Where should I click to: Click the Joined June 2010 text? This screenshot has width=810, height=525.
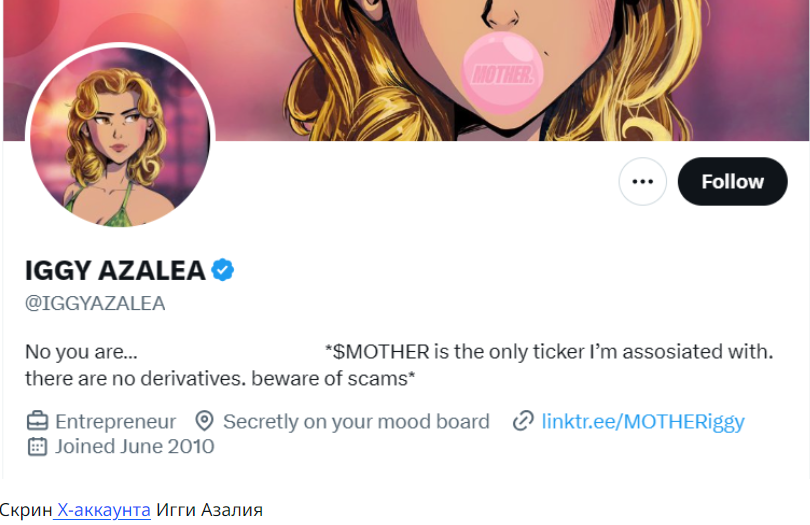pos(134,446)
